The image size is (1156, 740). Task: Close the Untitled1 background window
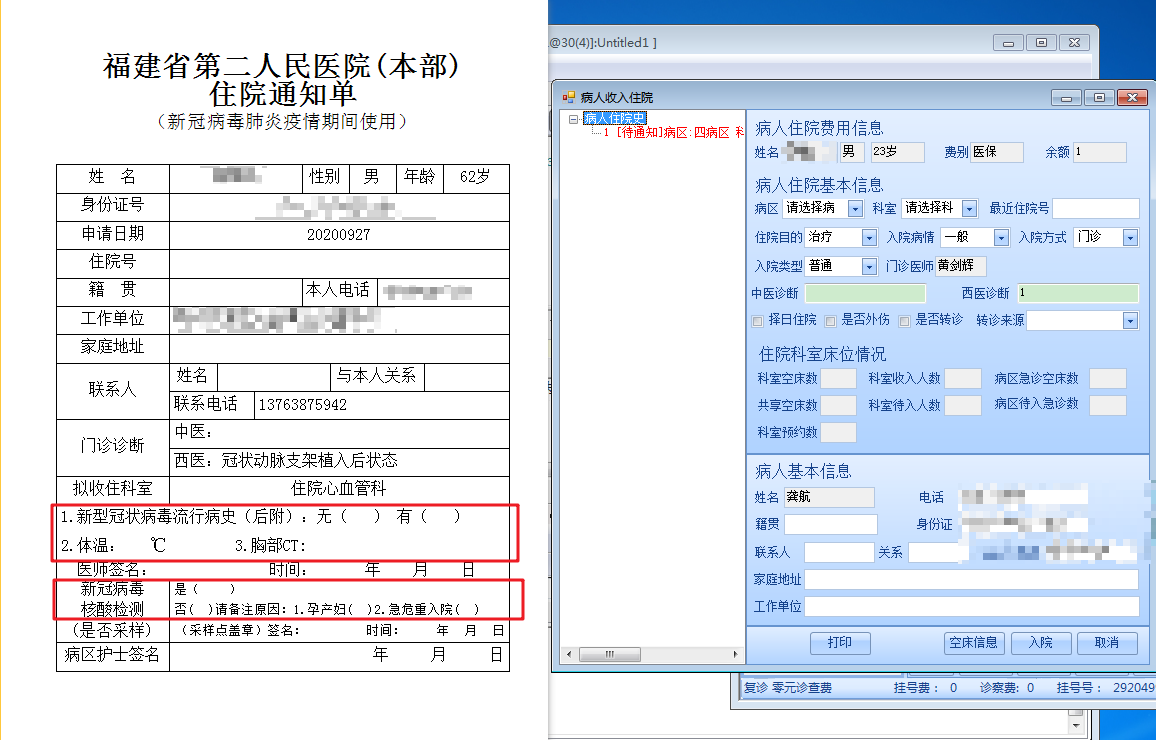click(x=1074, y=43)
